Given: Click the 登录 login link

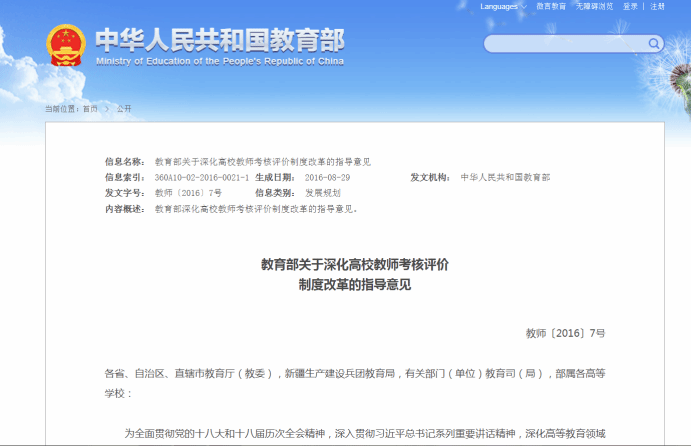Looking at the screenshot, I should pos(630,7).
